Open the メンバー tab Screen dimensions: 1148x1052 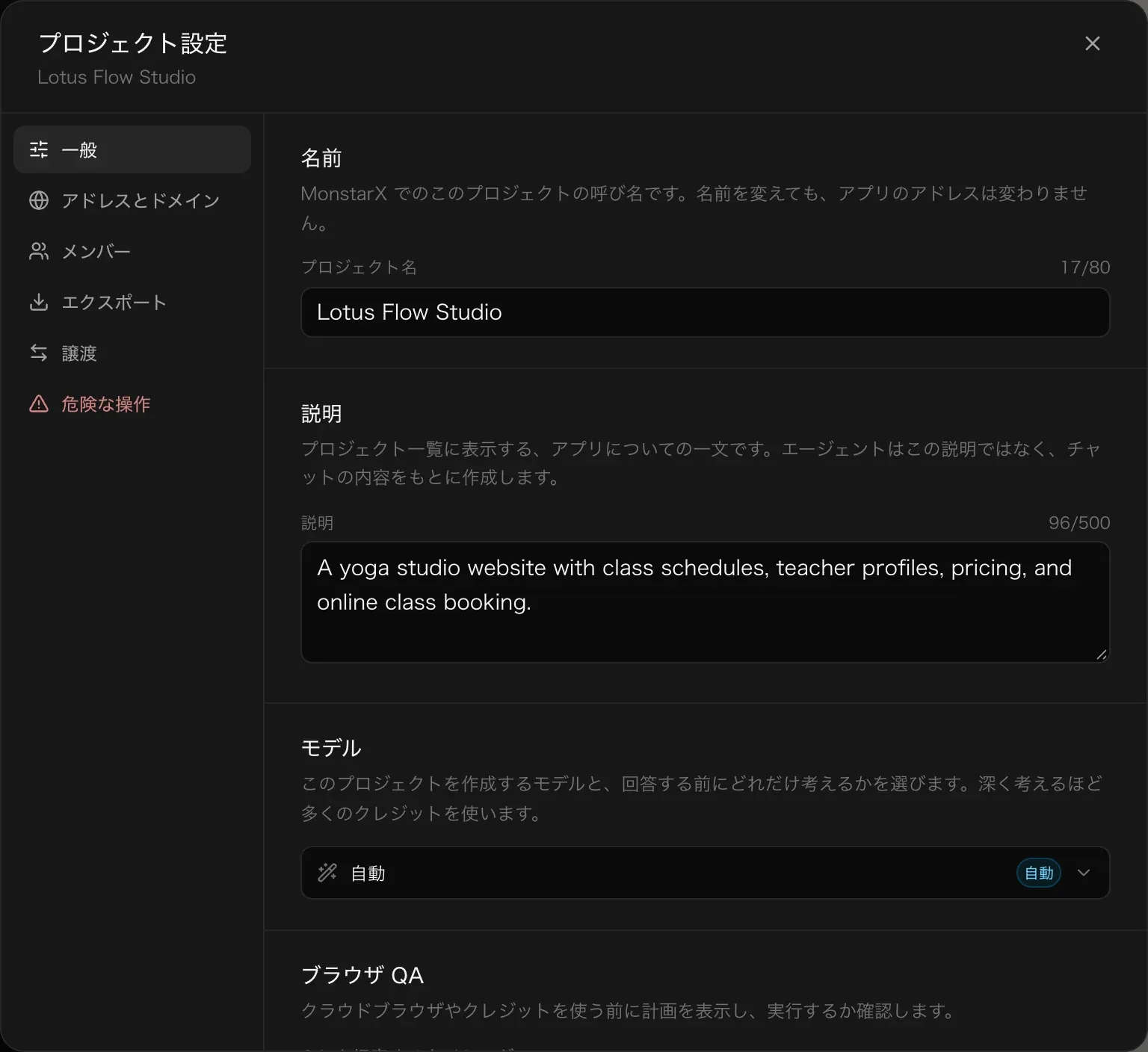coord(132,251)
